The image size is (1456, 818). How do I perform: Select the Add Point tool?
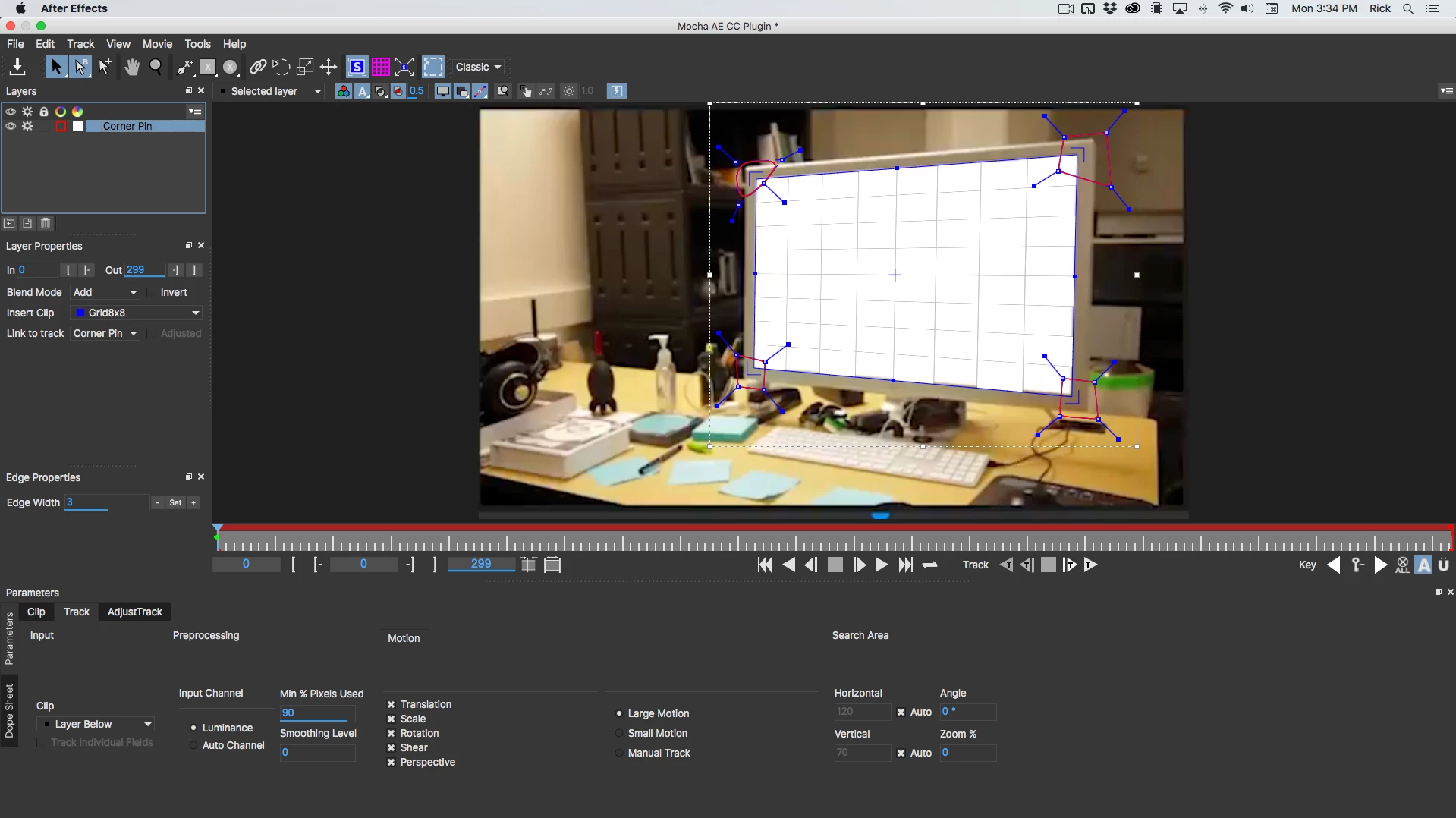coord(105,67)
